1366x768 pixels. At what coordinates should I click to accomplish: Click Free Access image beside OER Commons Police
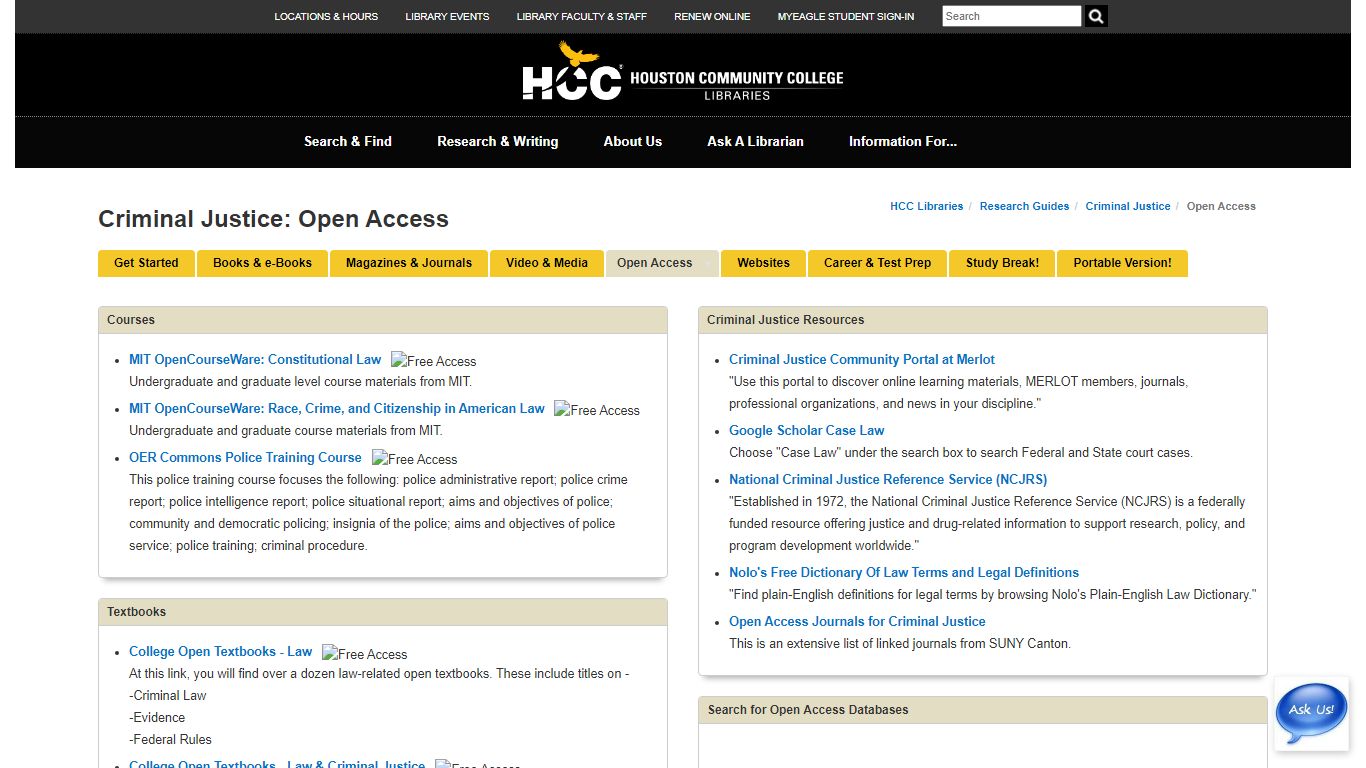[414, 459]
